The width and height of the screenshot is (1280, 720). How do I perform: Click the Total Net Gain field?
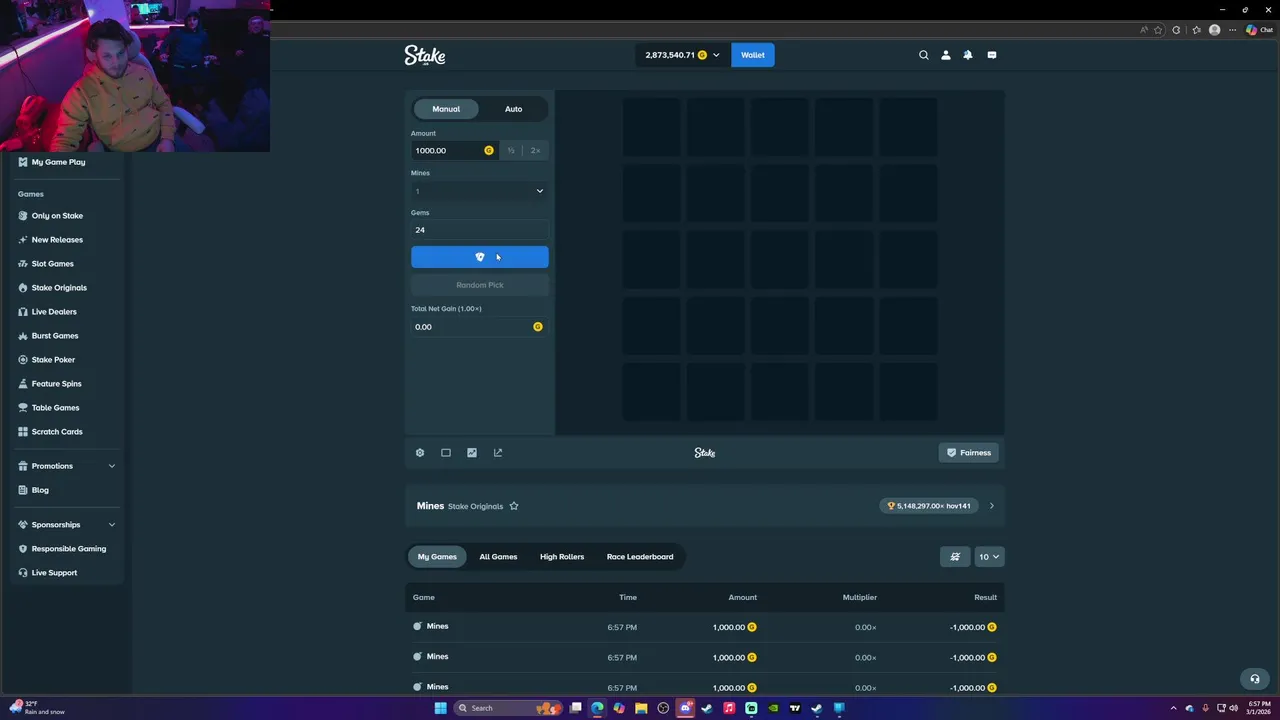click(x=480, y=327)
